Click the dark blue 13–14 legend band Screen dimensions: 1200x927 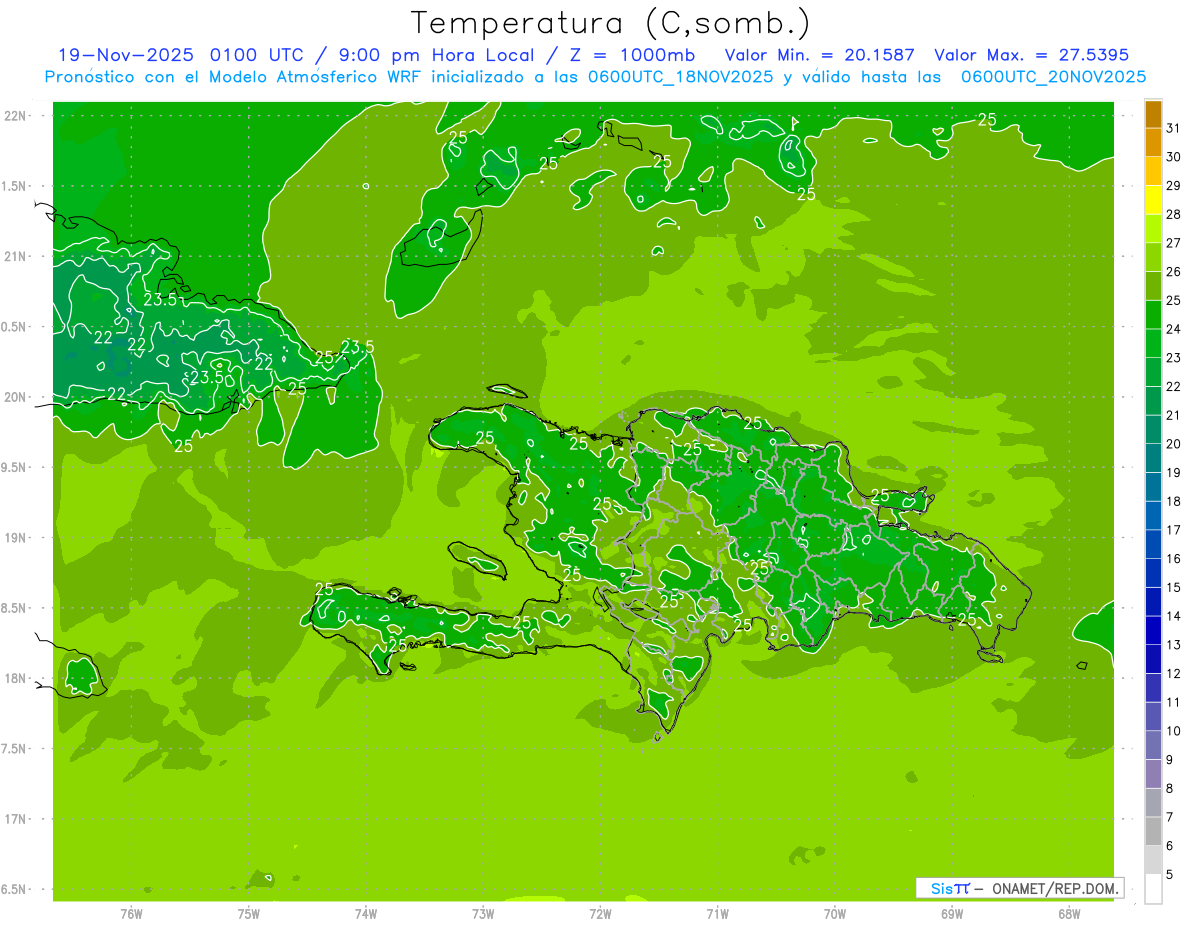click(1153, 631)
